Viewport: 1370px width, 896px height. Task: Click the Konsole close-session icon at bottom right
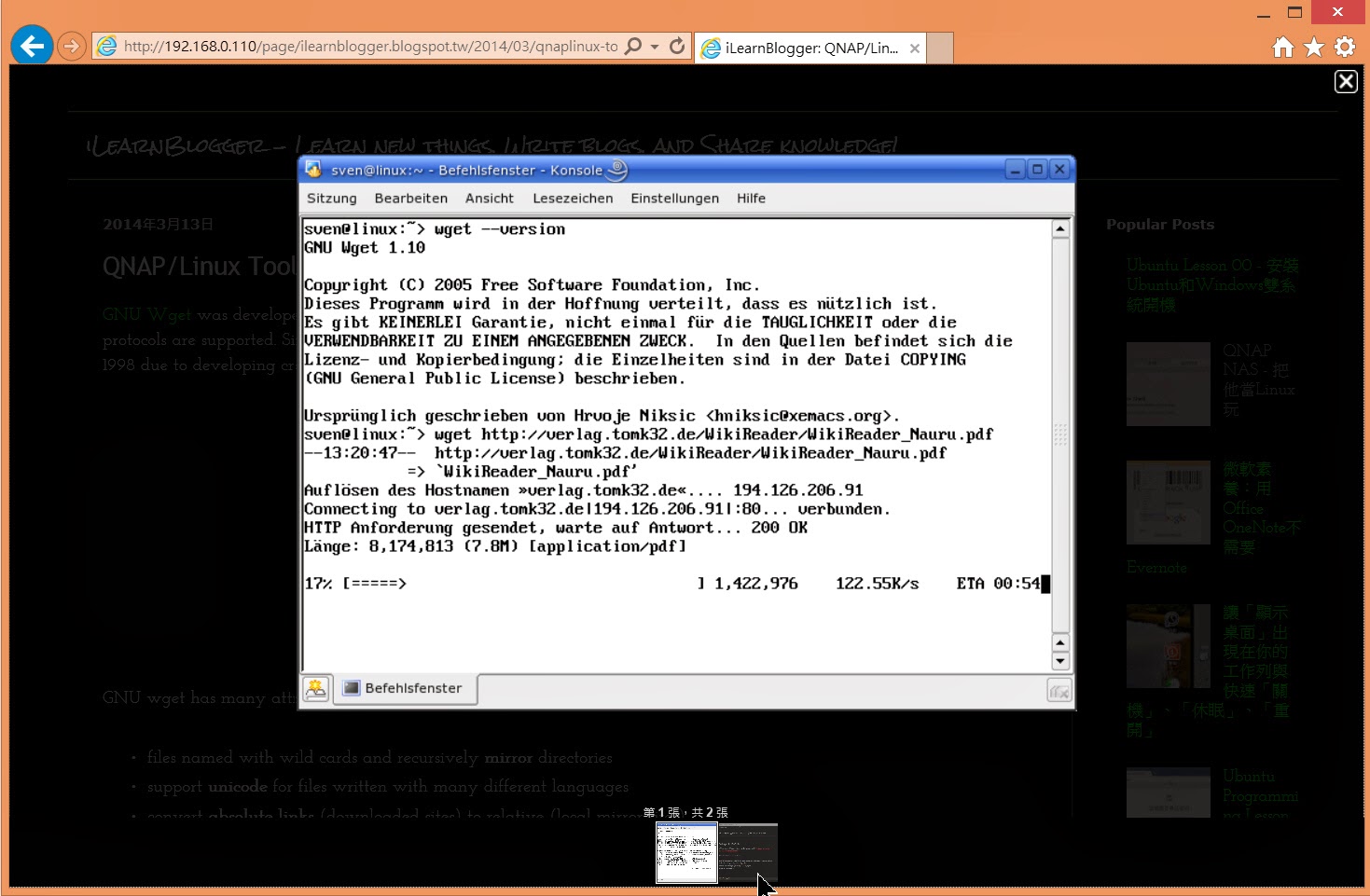1059,691
